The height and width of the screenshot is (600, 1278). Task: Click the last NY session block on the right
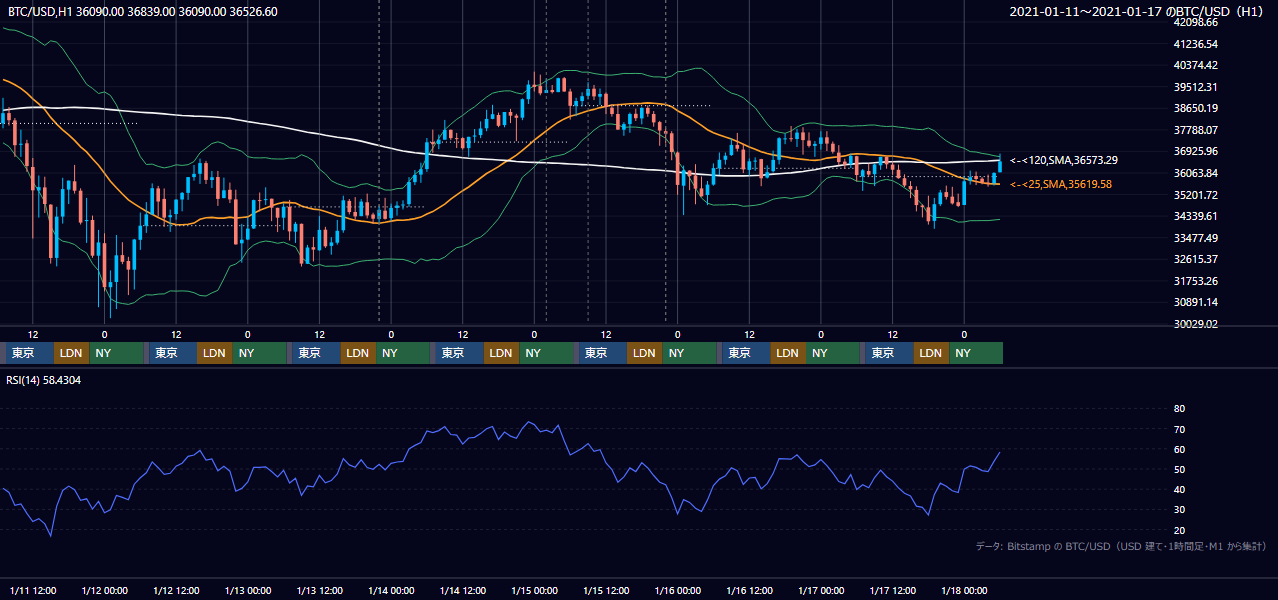pos(976,353)
